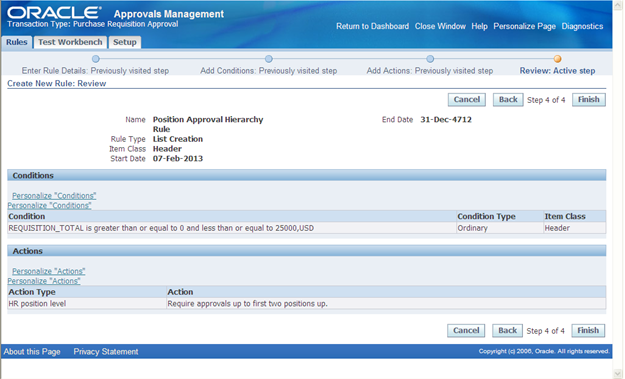The image size is (625, 379).
Task: Open the Rules tab
Action: coord(17,42)
